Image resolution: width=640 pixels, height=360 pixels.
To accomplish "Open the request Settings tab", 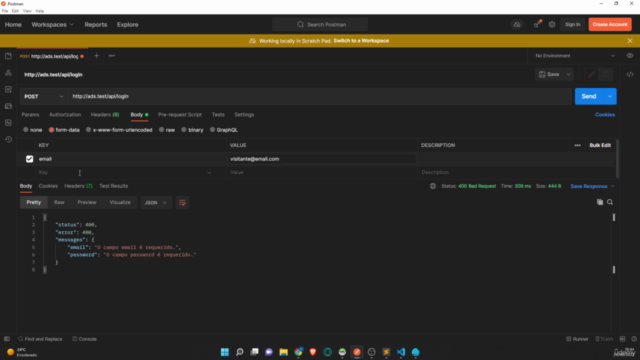I will coord(244,115).
